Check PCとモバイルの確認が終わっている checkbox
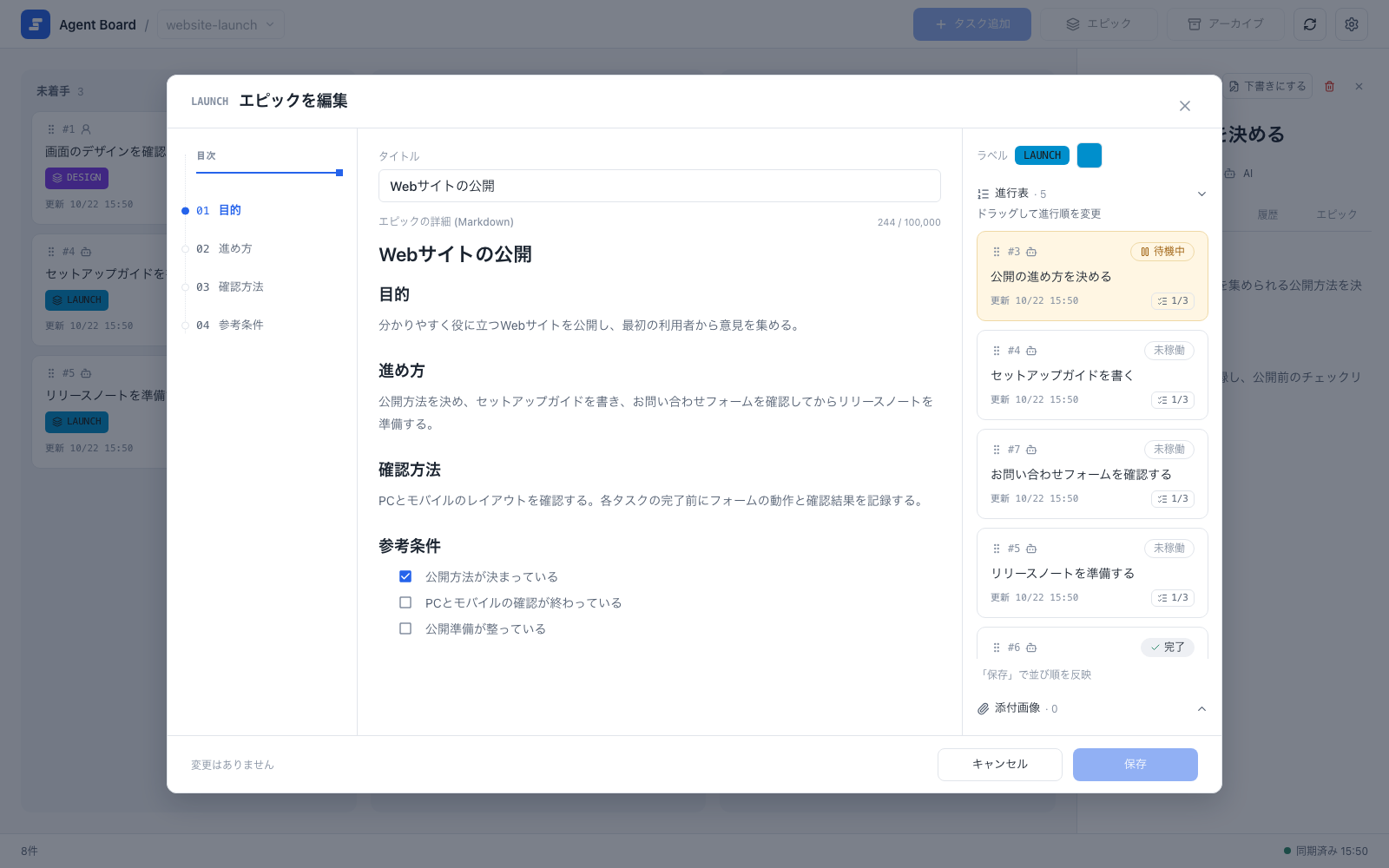 [405, 602]
